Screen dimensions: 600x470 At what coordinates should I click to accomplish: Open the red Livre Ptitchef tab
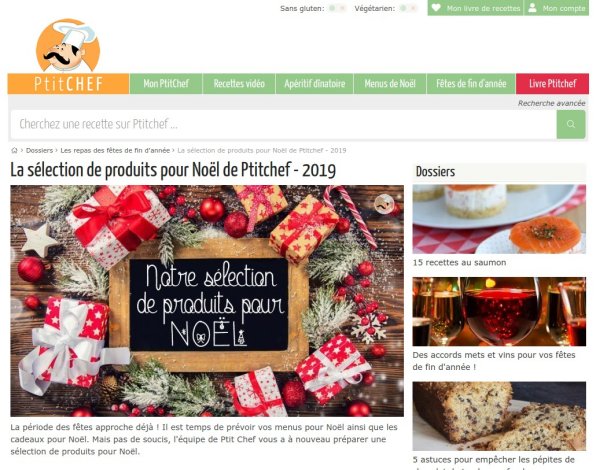point(553,83)
